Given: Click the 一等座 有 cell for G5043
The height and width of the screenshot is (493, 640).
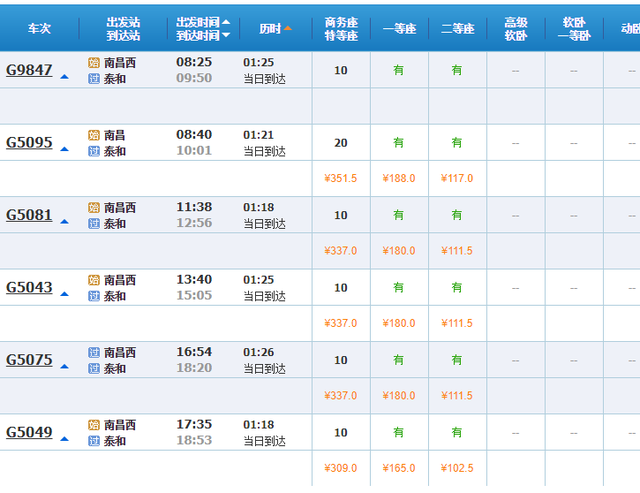Looking at the screenshot, I should click(x=399, y=288).
